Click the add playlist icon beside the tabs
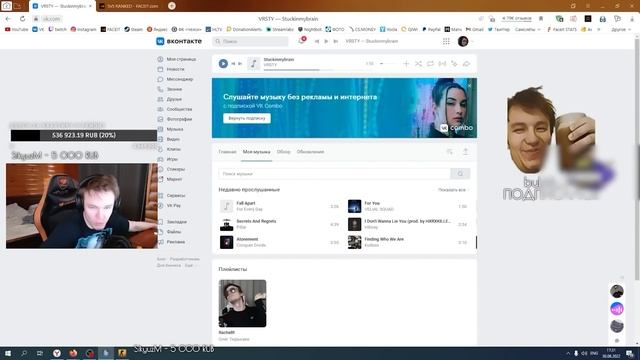 [450, 152]
